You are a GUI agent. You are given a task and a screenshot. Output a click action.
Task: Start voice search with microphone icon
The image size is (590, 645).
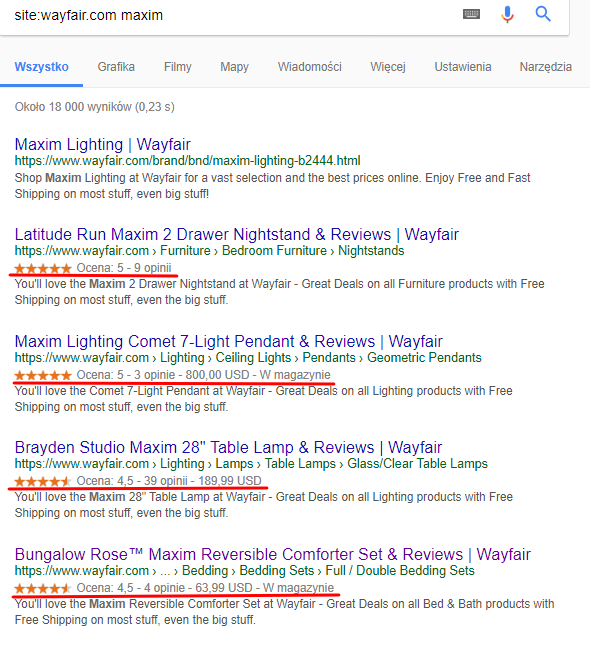pos(507,14)
